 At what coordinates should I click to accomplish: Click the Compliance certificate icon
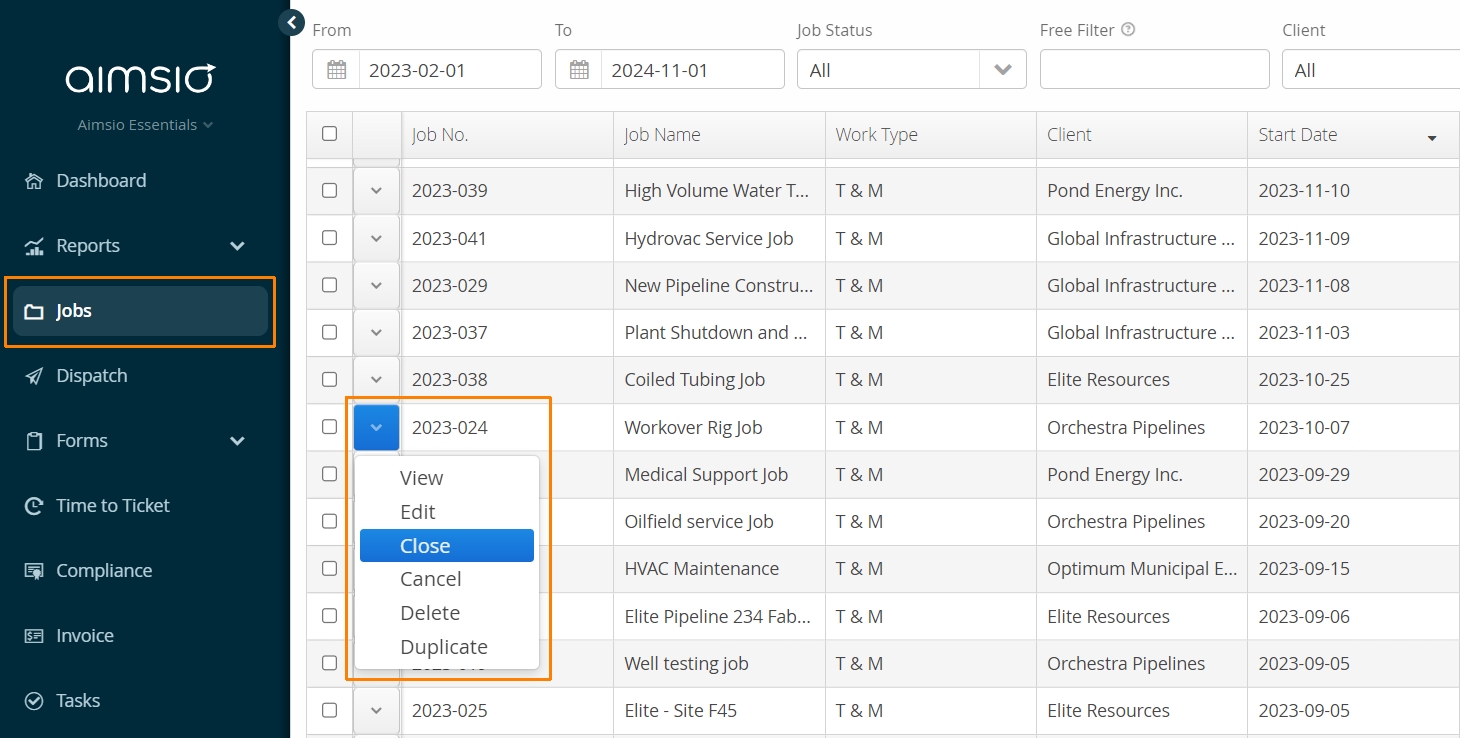click(34, 571)
